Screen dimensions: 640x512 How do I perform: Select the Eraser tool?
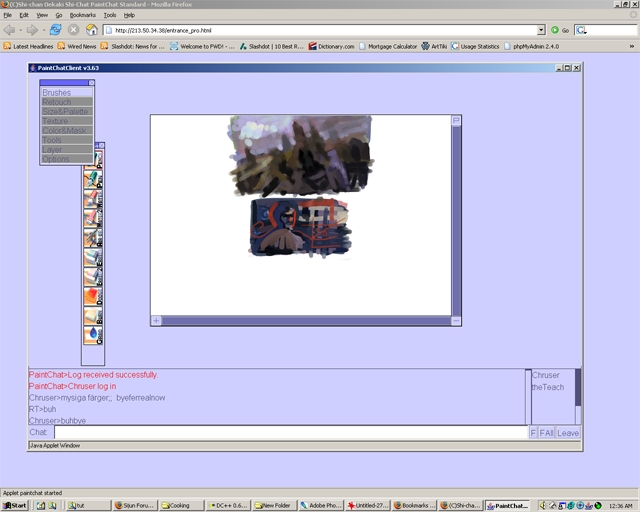[x=93, y=257]
